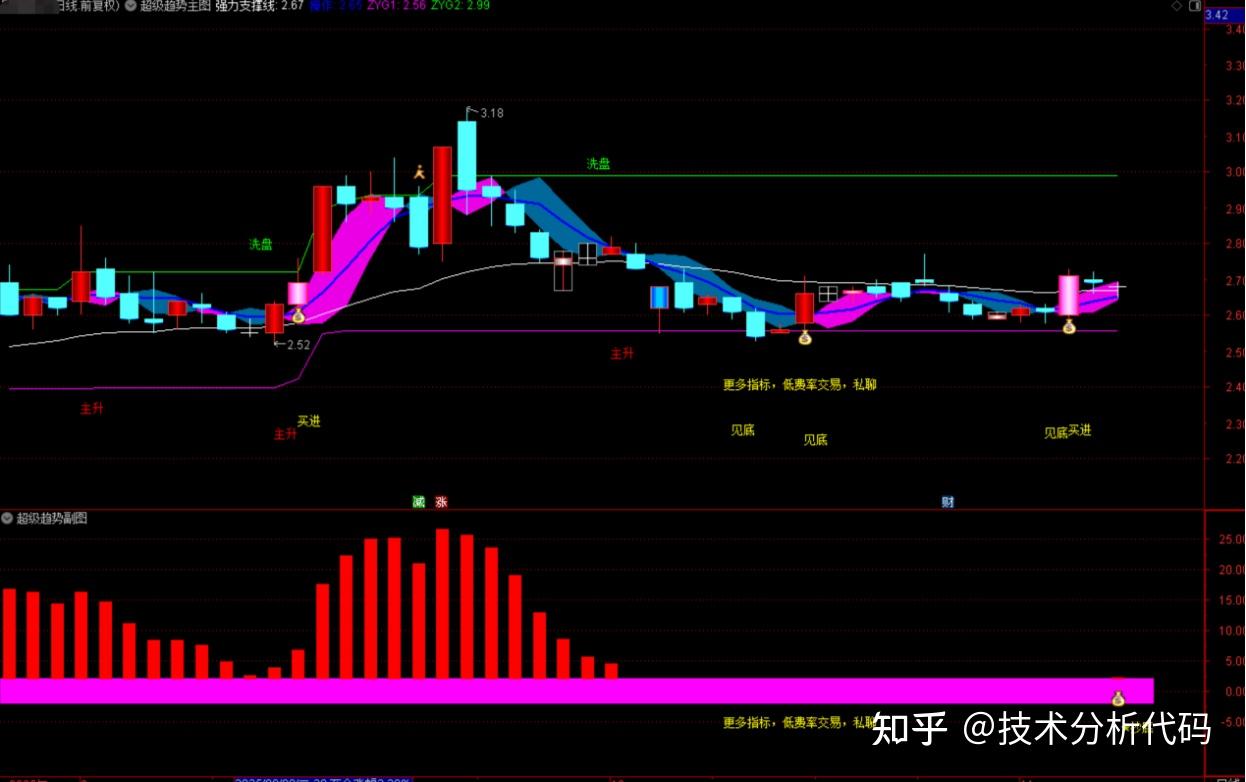Screen dimensions: 1246x782
Task: Click the 2.52 low price label
Action: pyautogui.click(x=298, y=344)
